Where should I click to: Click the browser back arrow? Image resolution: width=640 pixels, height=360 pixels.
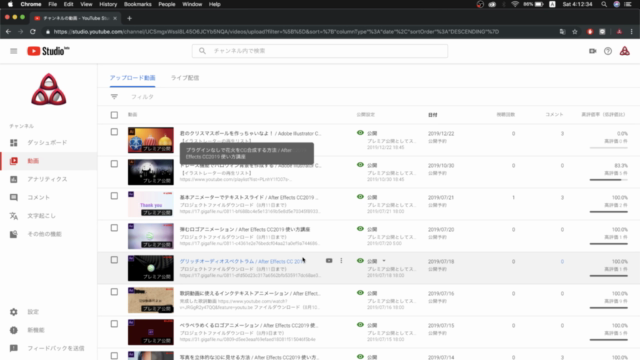(x=8, y=31)
